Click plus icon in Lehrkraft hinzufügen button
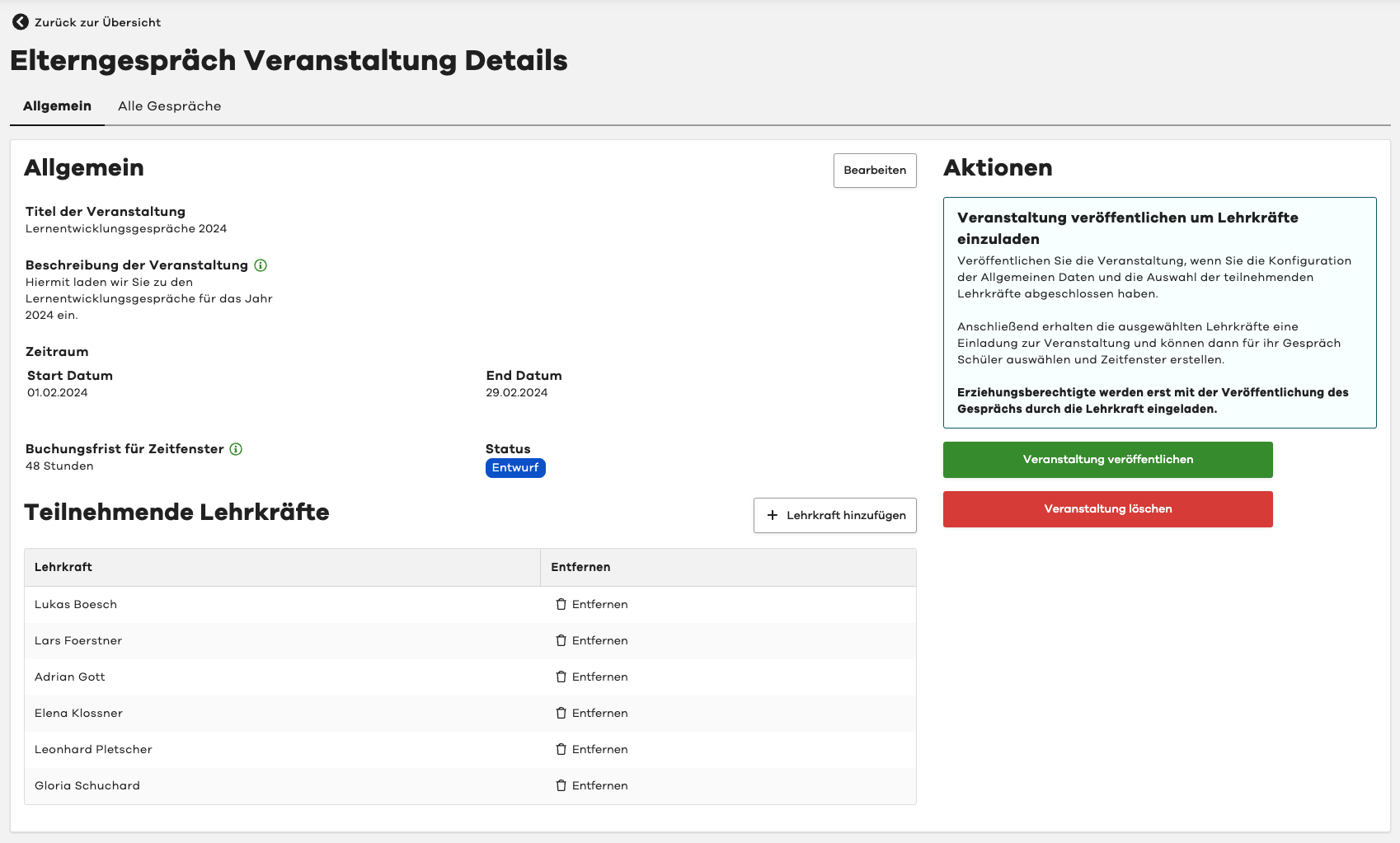 (x=773, y=515)
